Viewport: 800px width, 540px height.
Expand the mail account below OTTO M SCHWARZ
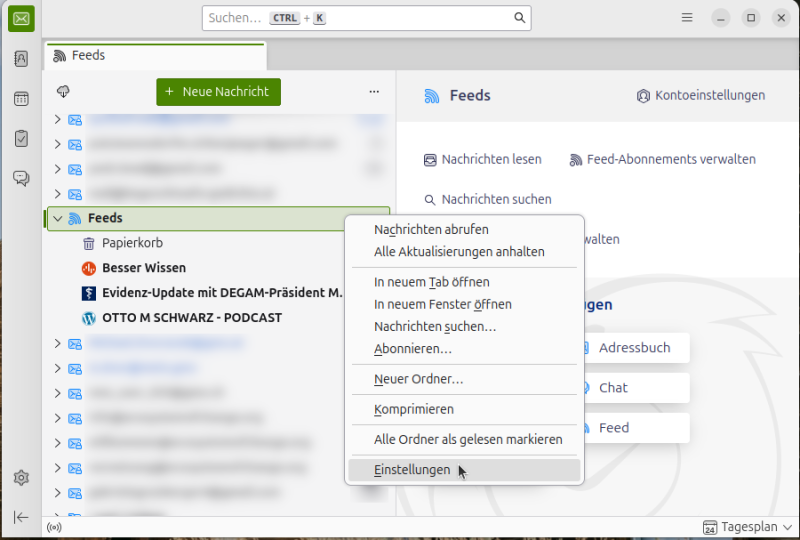(x=58, y=343)
